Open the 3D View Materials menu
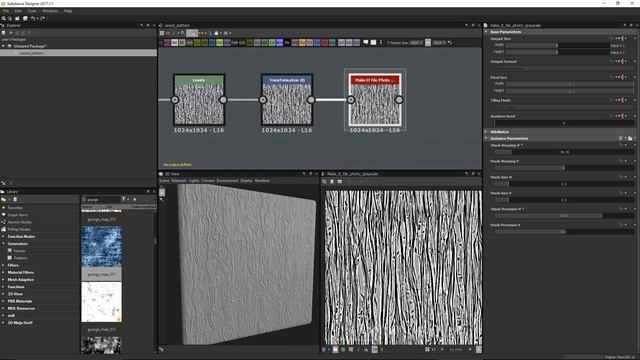 coord(179,180)
